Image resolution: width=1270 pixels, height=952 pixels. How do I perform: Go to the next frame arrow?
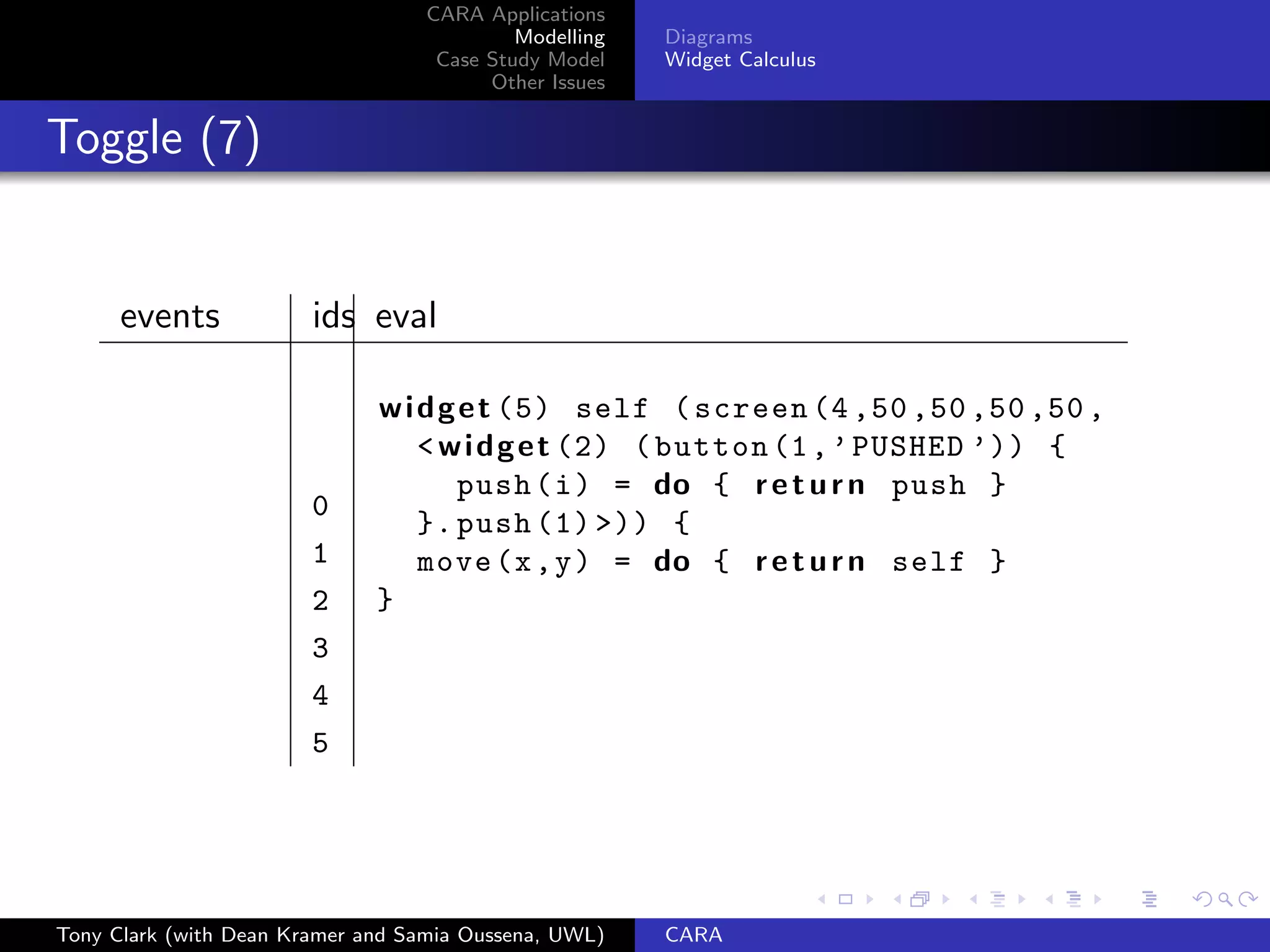(x=946, y=899)
